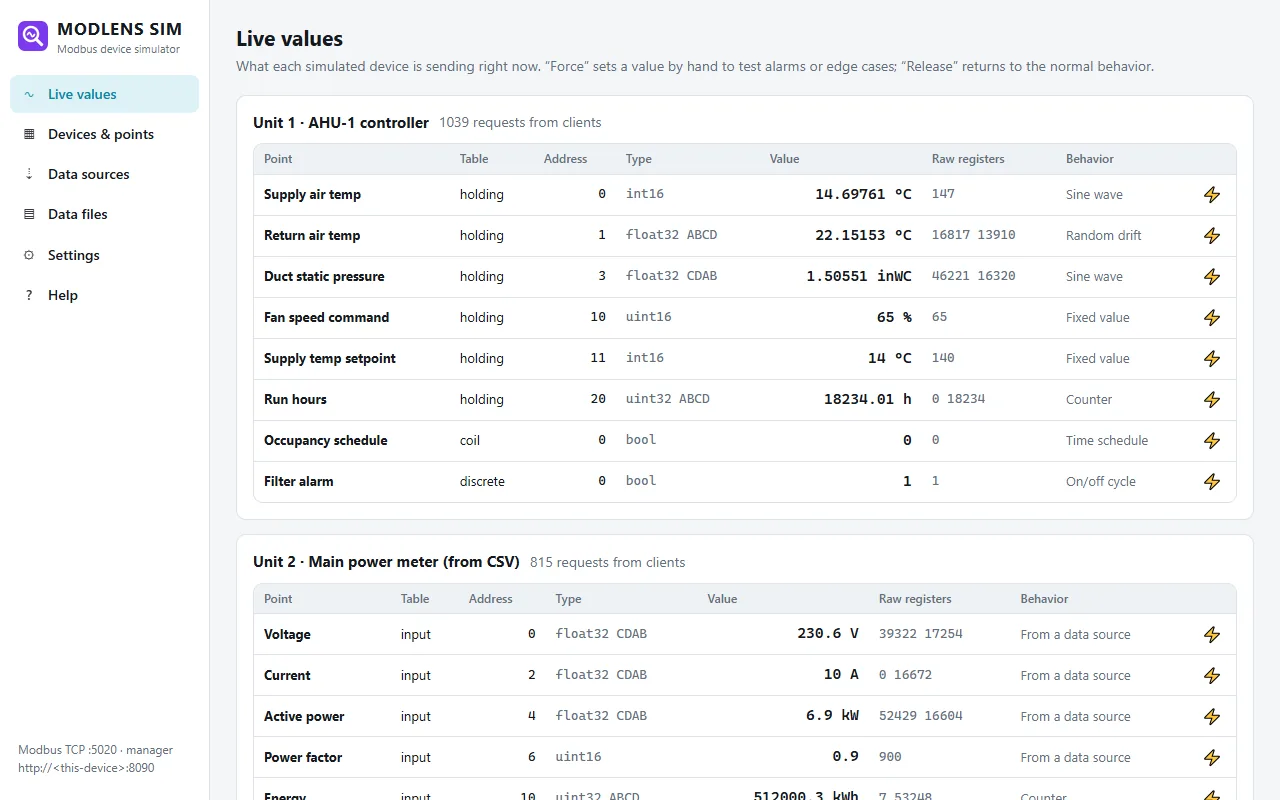Force the Supply air temp value
Screen dimensions: 1280x800
point(1212,195)
